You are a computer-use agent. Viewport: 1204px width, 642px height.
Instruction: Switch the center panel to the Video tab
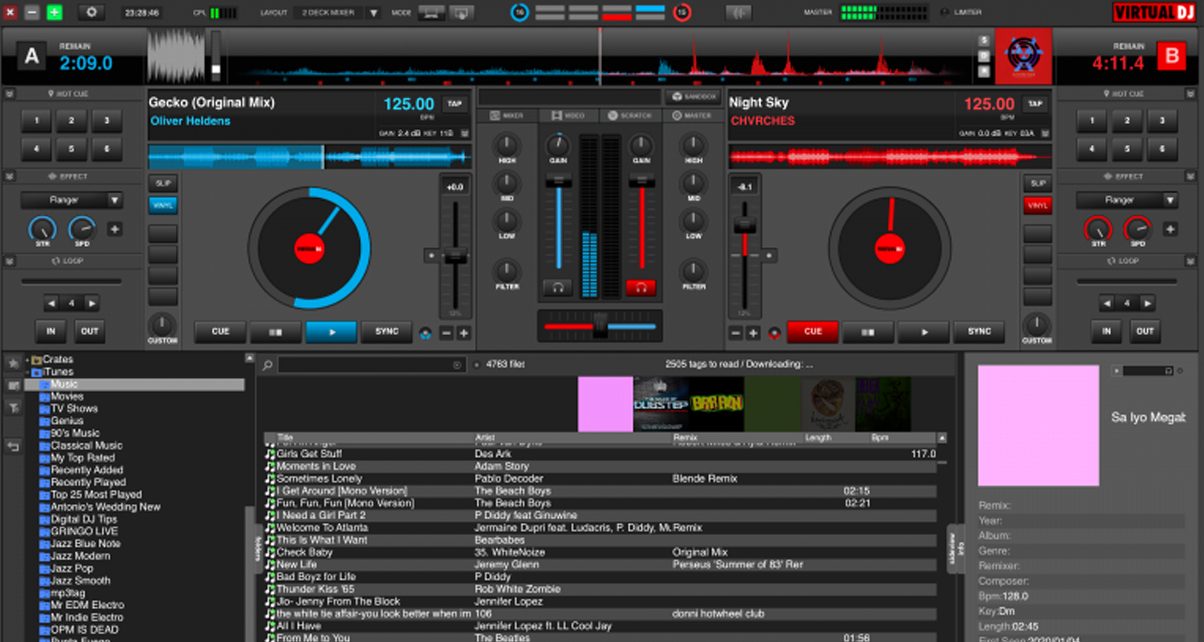click(x=569, y=116)
